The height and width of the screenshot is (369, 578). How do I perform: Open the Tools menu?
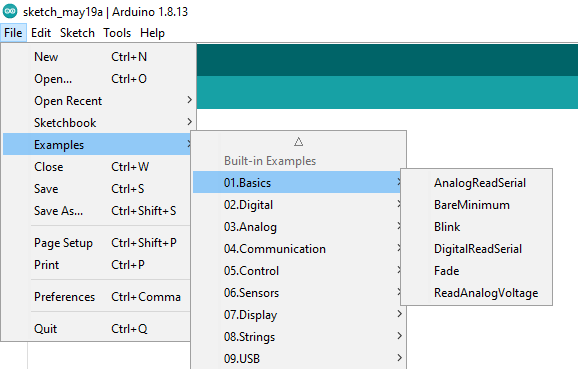click(117, 33)
